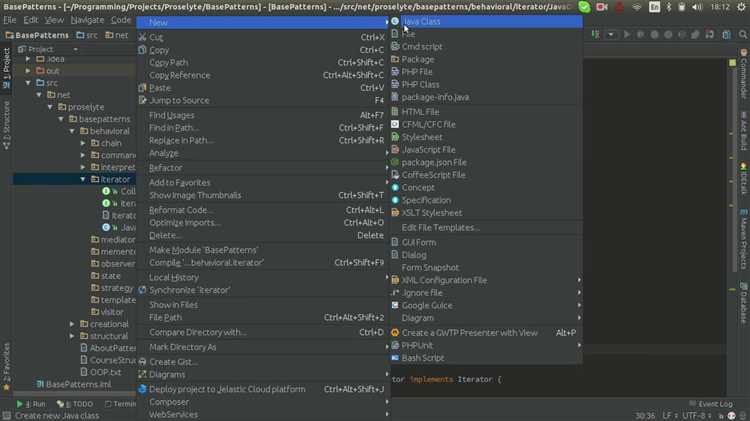The width and height of the screenshot is (750, 421).
Task: Click the Run play button in toolbar
Action: point(627,34)
